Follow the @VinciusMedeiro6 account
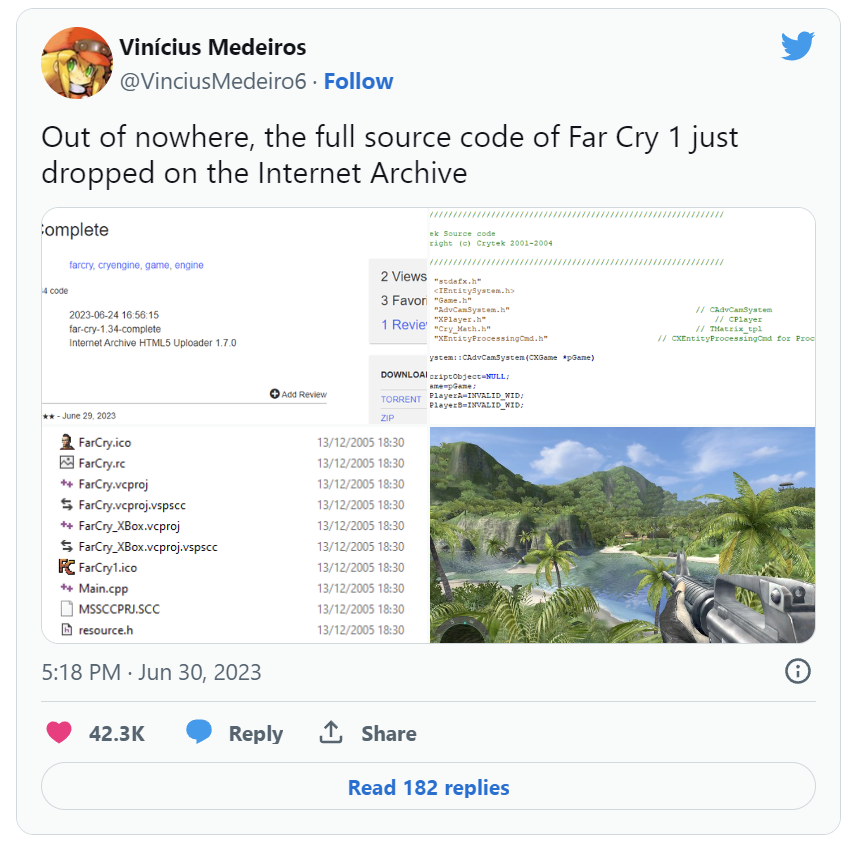The width and height of the screenshot is (845, 841). [x=358, y=81]
